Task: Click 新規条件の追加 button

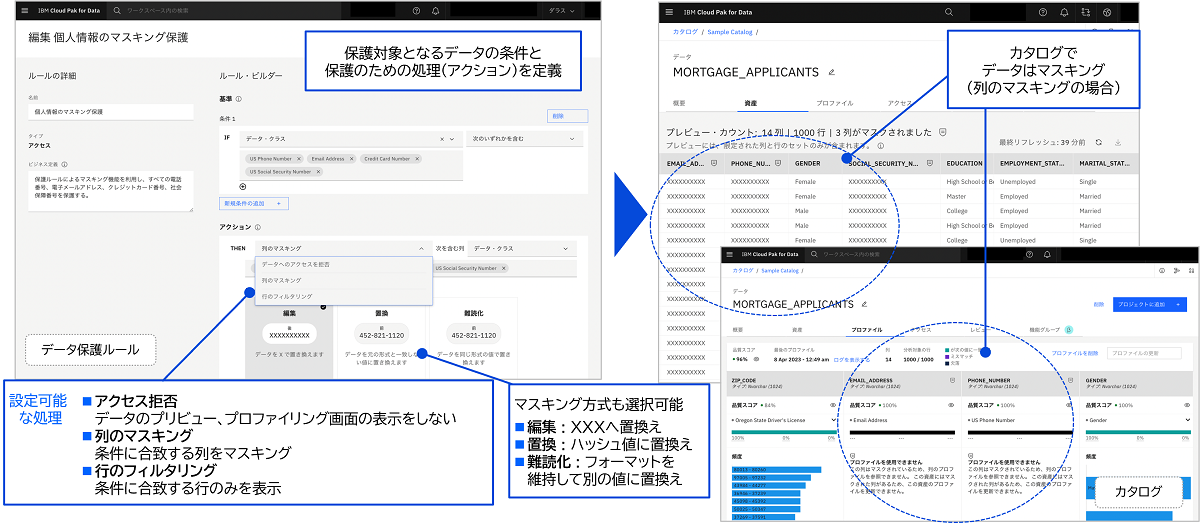Action: (254, 203)
